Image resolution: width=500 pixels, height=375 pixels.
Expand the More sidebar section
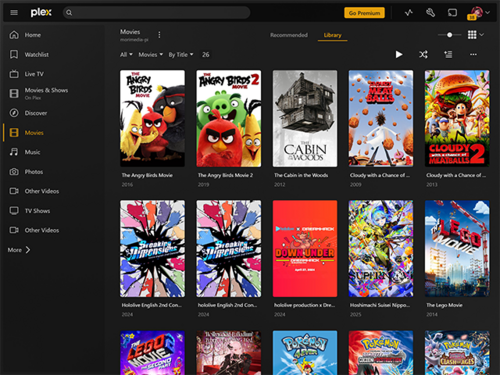click(19, 250)
